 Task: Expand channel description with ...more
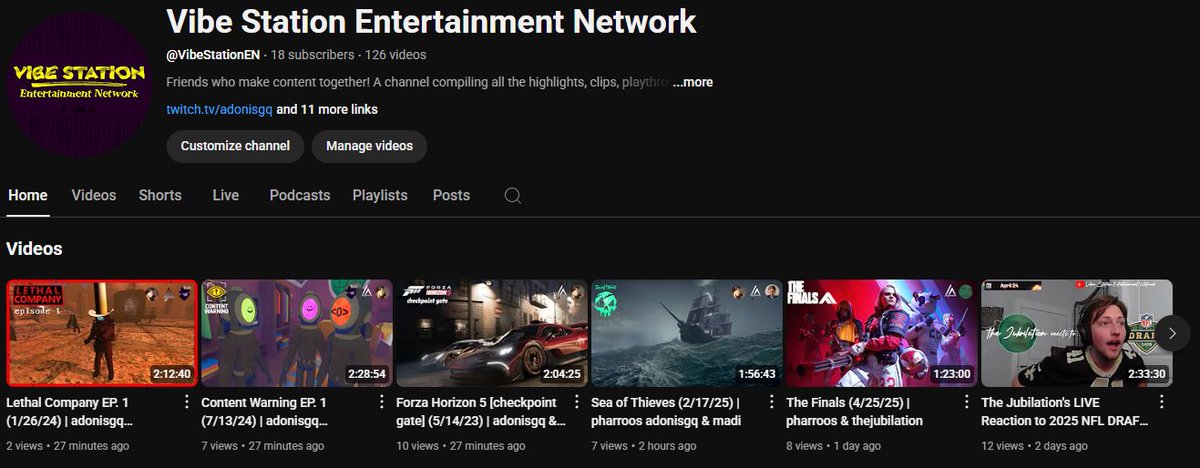pos(692,82)
